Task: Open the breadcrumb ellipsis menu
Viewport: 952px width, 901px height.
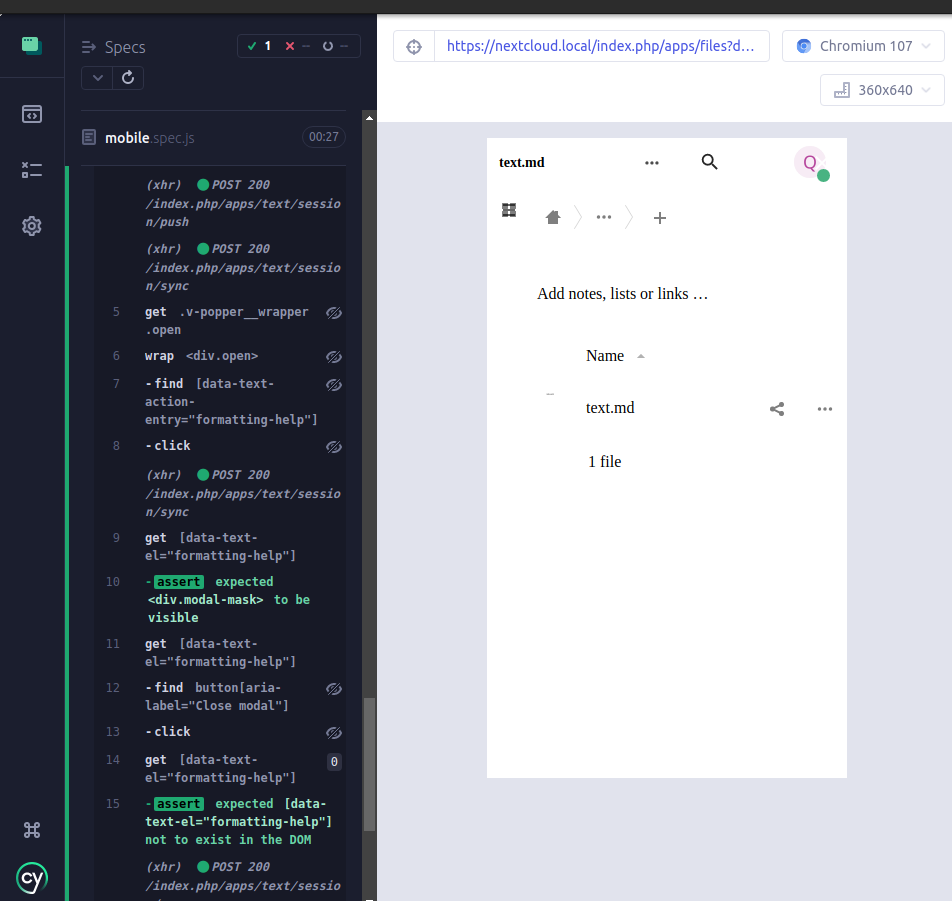Action: (x=604, y=216)
